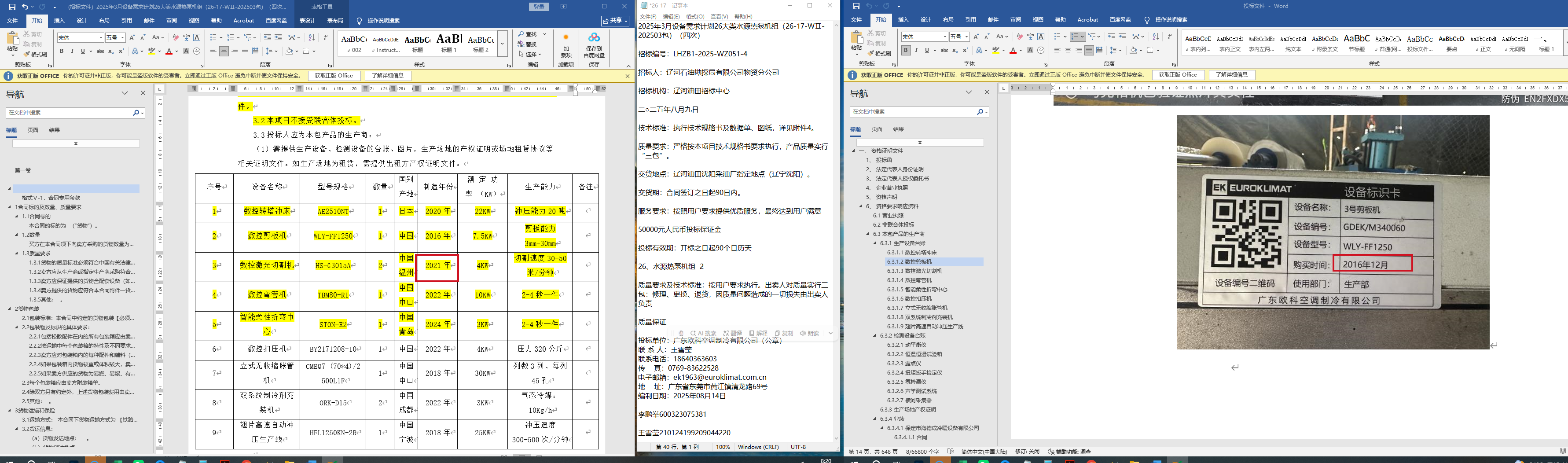Click the add-ins (加载项) icon in left Word
Screen dimensions: 1568x463
coord(566,46)
